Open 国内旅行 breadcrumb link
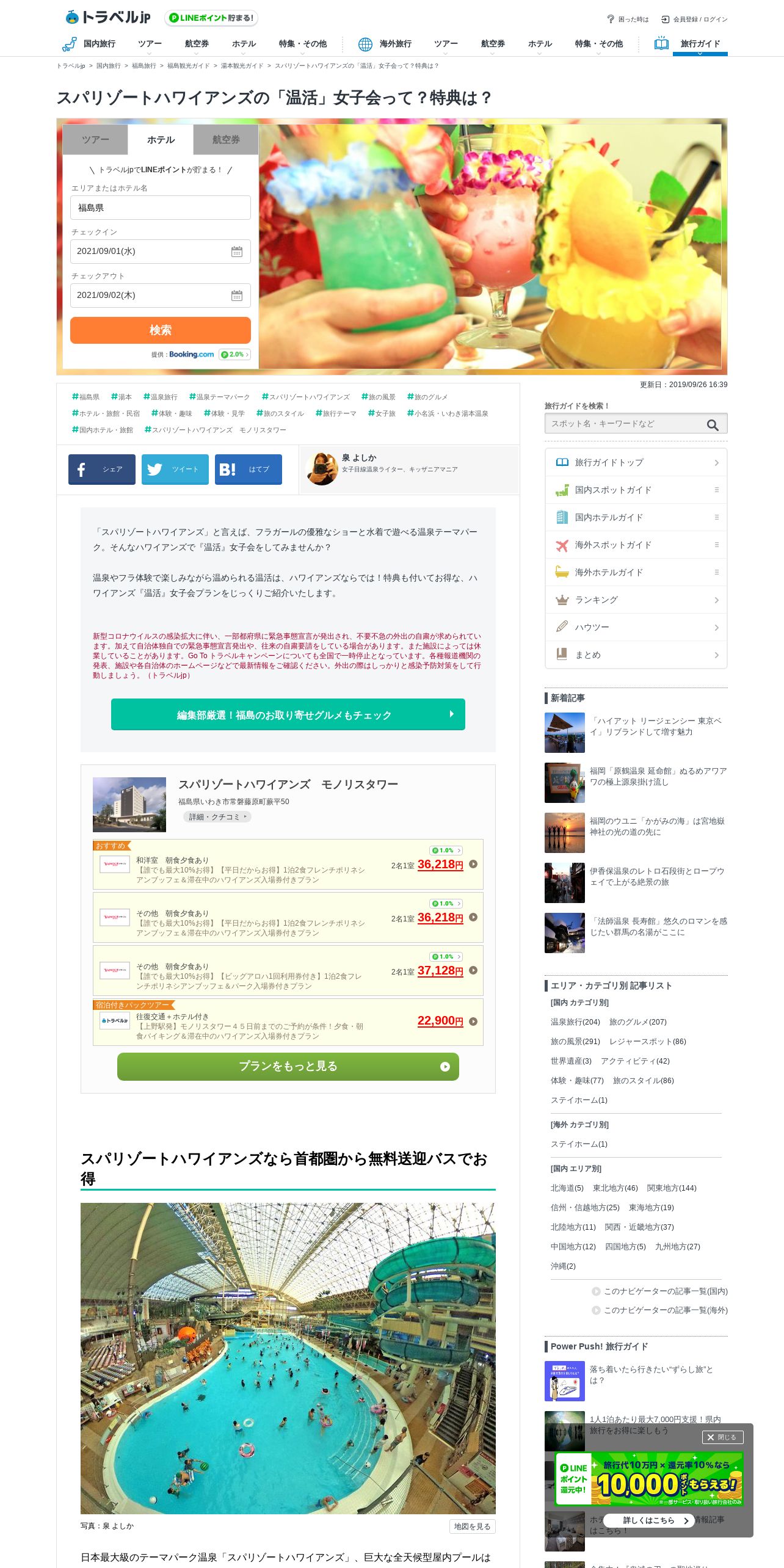The width and height of the screenshot is (784, 1568). coord(108,66)
